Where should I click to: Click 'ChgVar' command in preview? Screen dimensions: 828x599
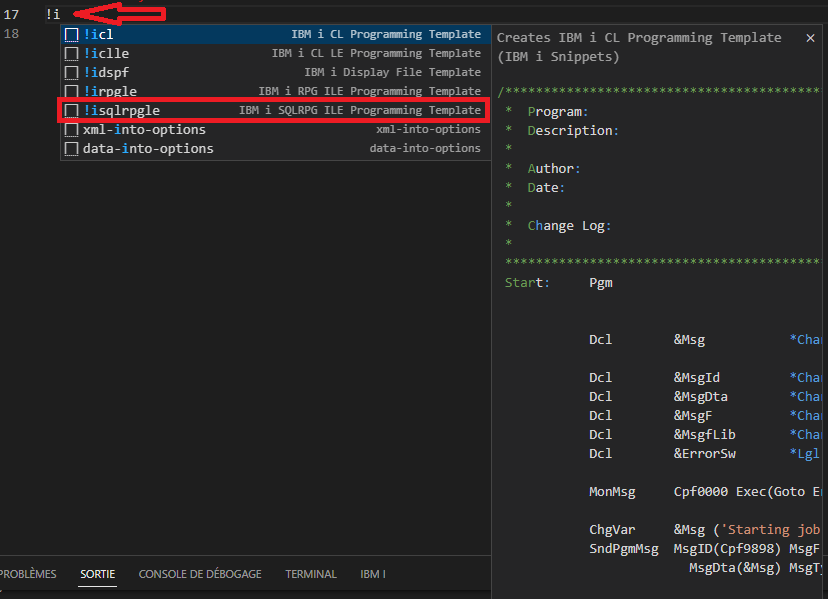pyautogui.click(x=612, y=530)
